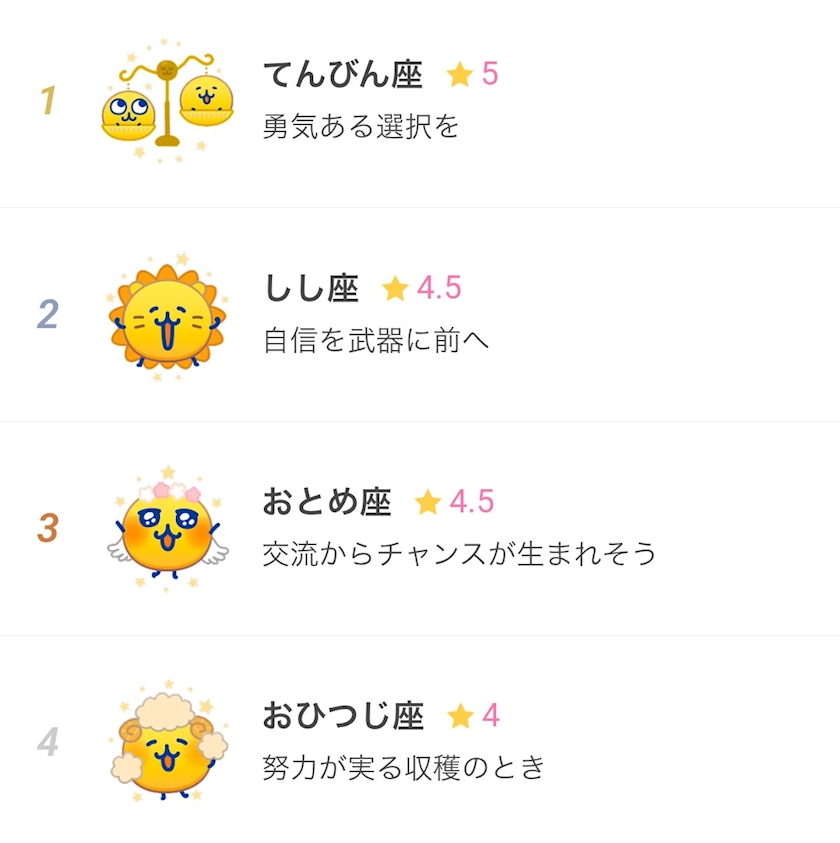Tap the Libra scales mascot icon
This screenshot has width=840, height=843.
pos(167,103)
